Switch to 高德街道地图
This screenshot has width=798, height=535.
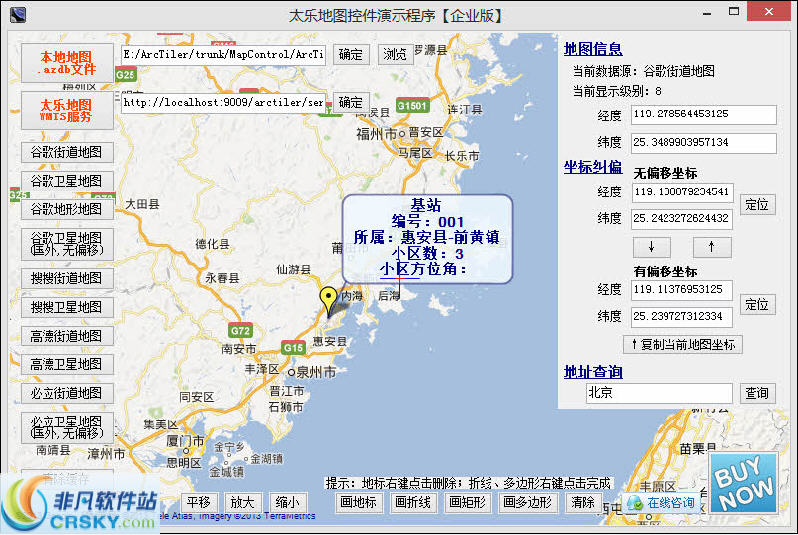(67, 336)
